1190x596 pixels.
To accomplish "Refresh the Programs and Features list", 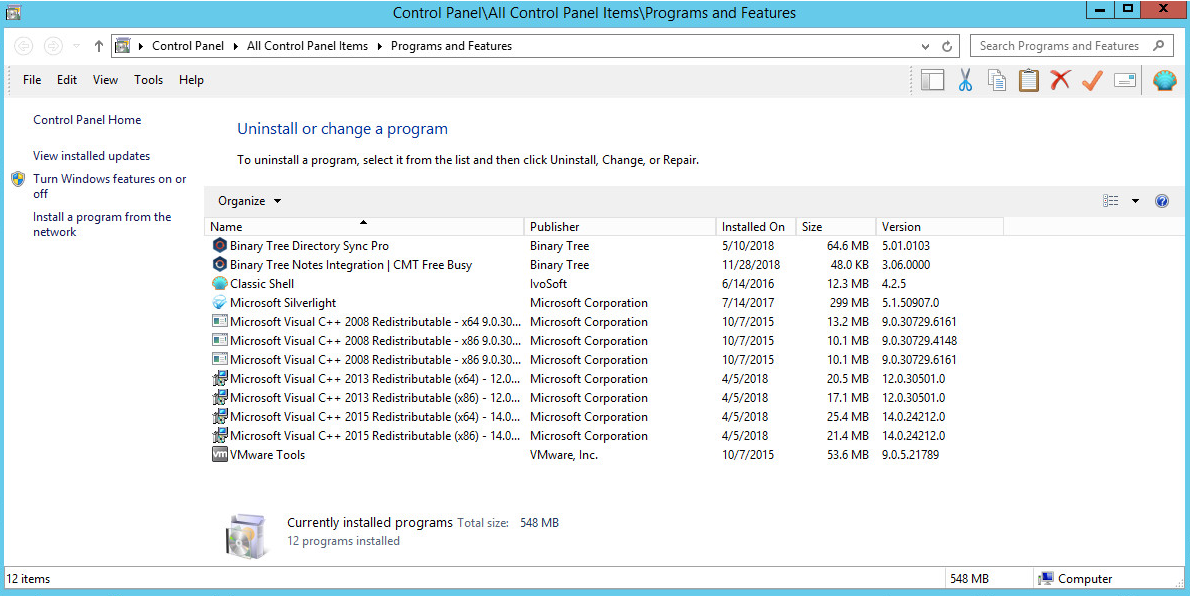I will click(948, 46).
